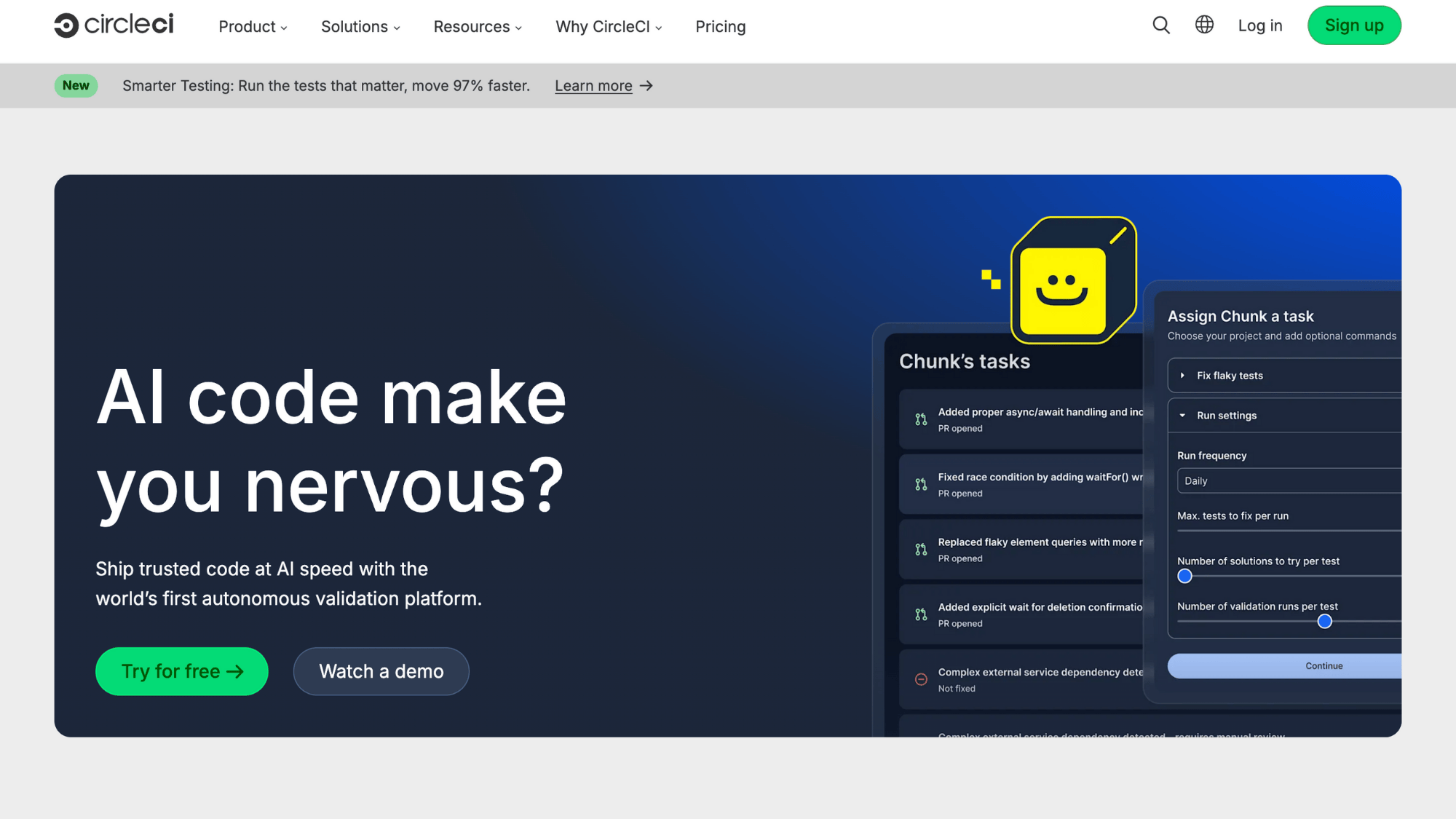The width and height of the screenshot is (1456, 819).
Task: Click the arrow next to Learn more
Action: click(x=646, y=86)
